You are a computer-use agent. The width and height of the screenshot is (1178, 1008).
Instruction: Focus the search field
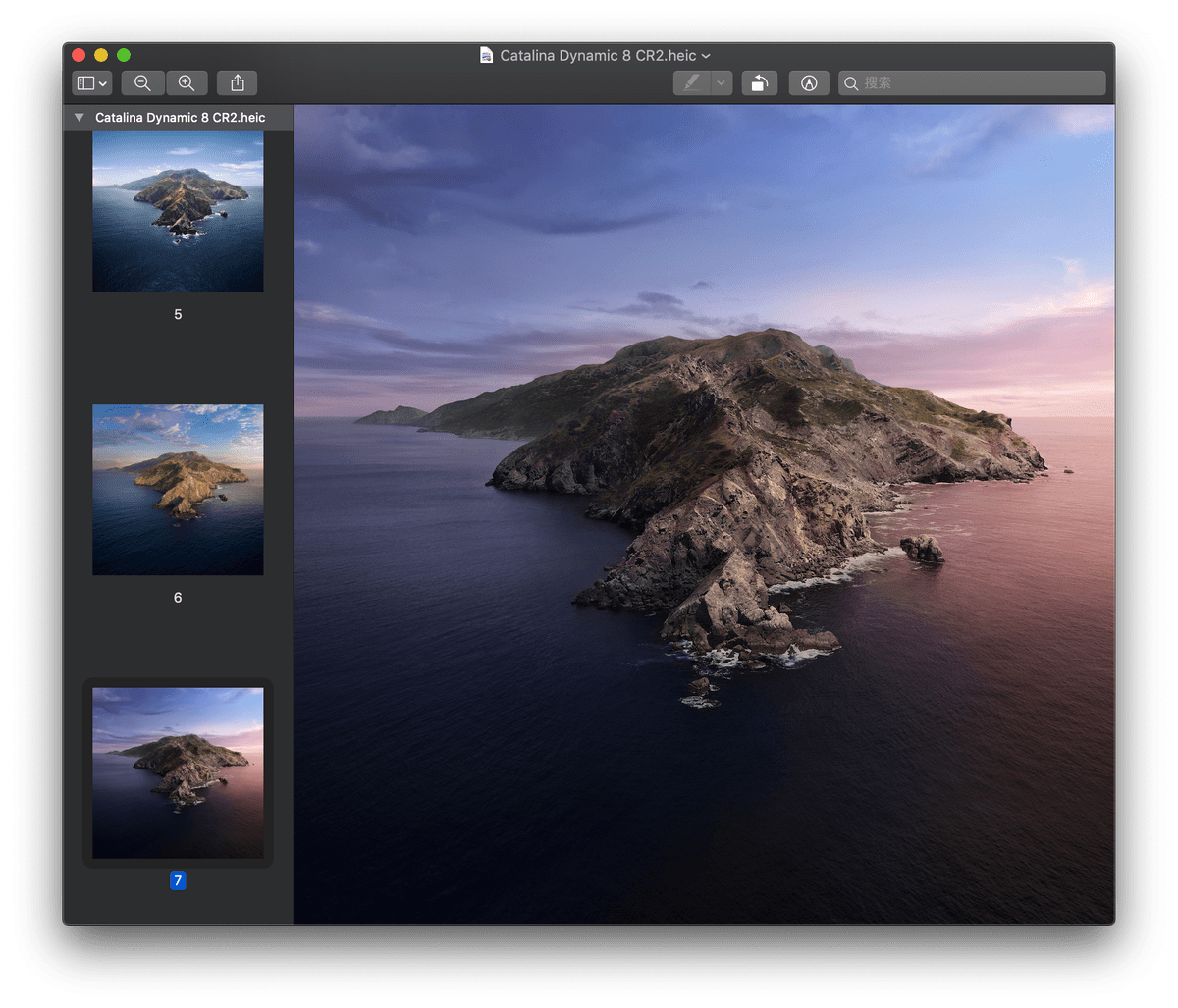click(972, 83)
